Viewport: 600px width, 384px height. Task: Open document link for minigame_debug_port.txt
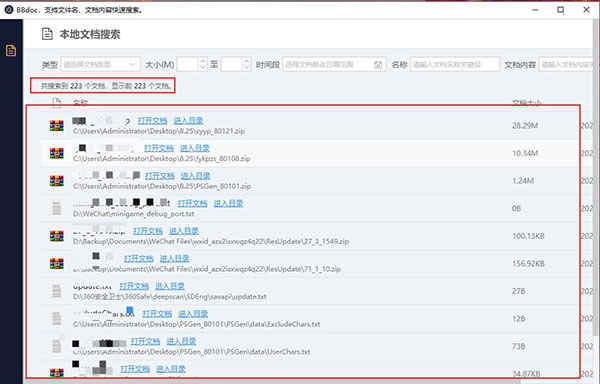pos(192,203)
